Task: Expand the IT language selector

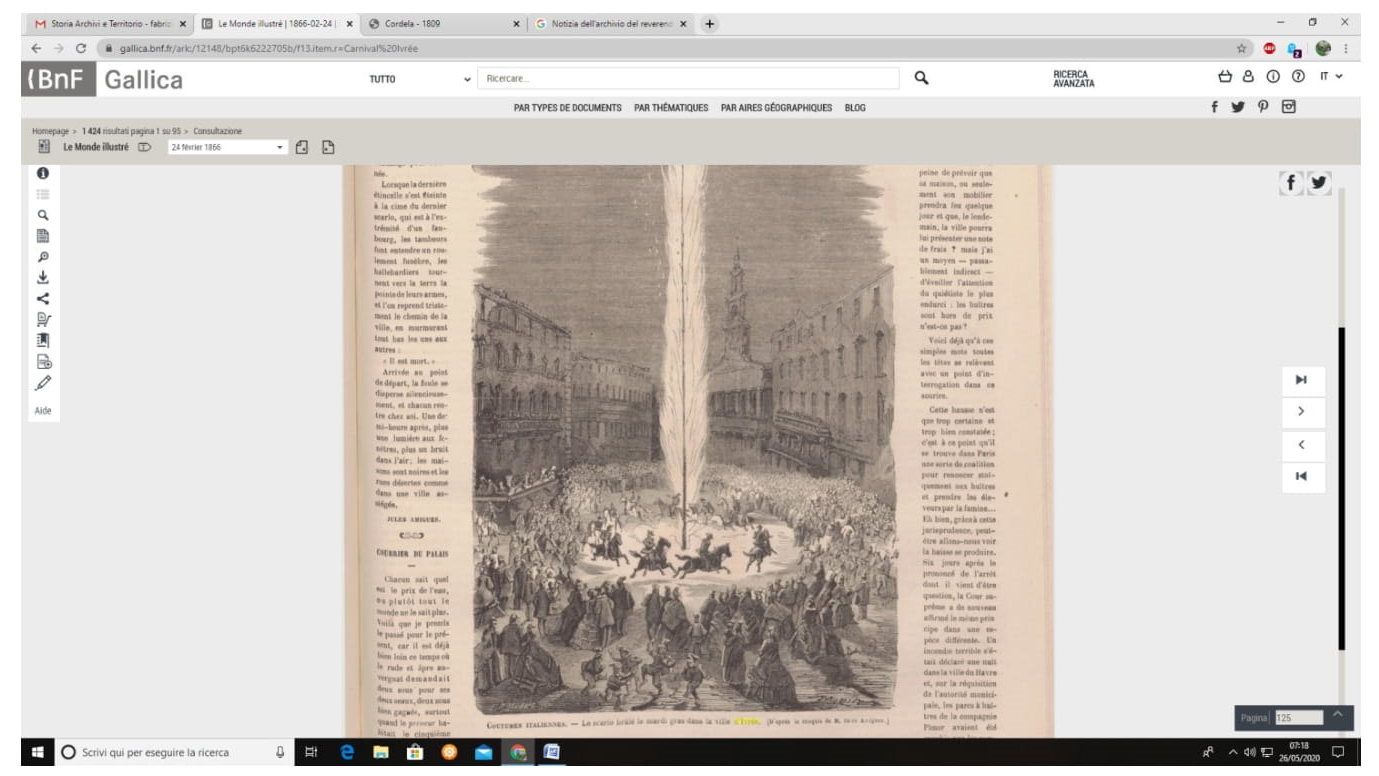Action: [x=1331, y=77]
